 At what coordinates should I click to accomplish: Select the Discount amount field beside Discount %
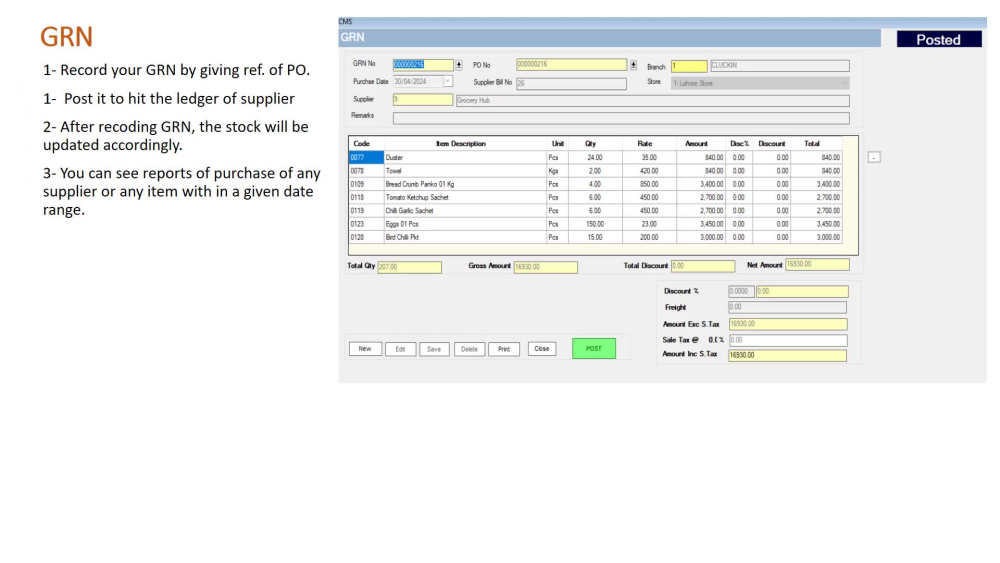(x=802, y=291)
